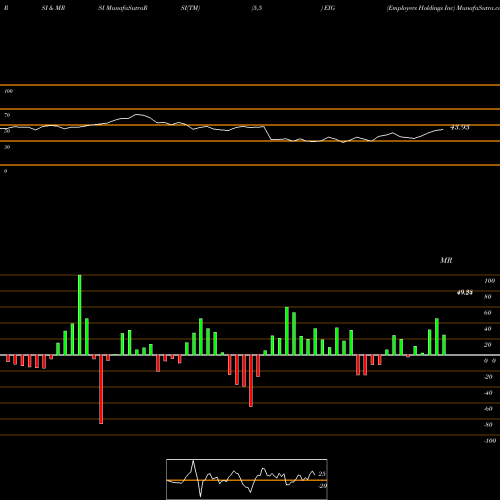Click the 70 label on RSI axis

coord(7,115)
